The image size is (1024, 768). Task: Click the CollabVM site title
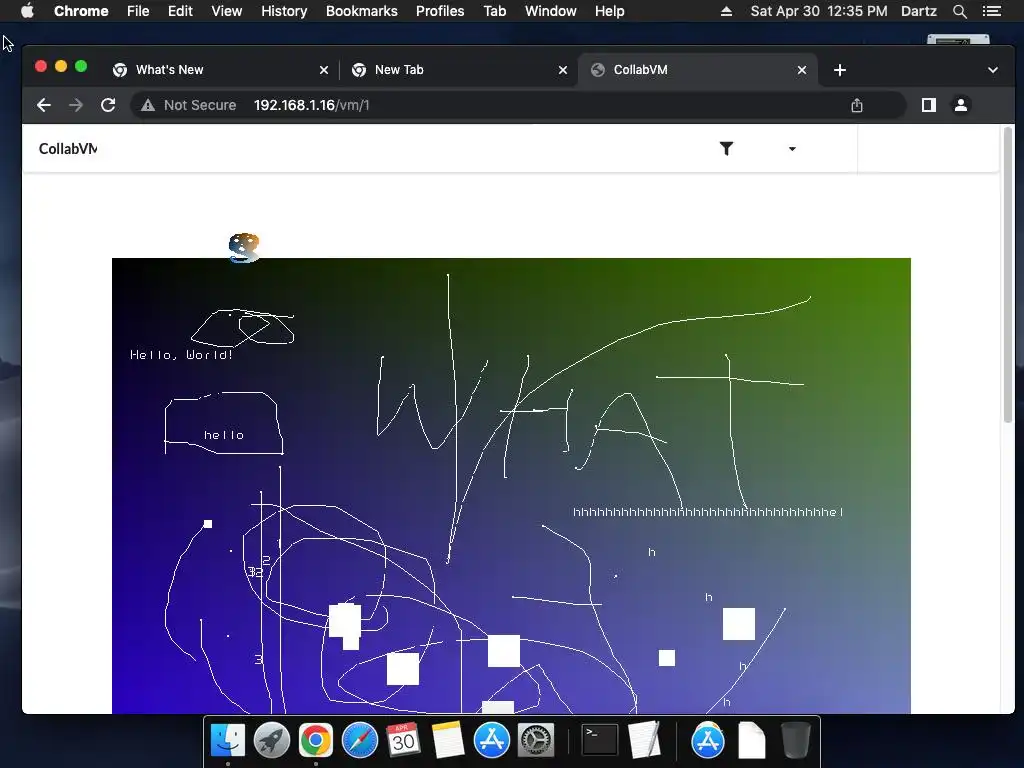point(68,149)
